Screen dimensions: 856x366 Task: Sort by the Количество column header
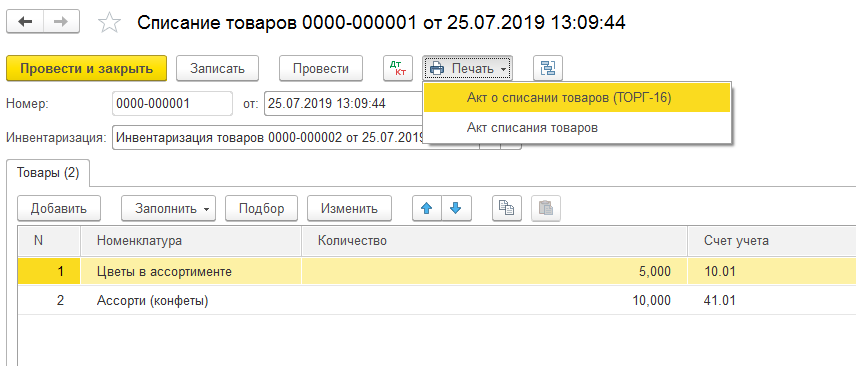coord(494,241)
